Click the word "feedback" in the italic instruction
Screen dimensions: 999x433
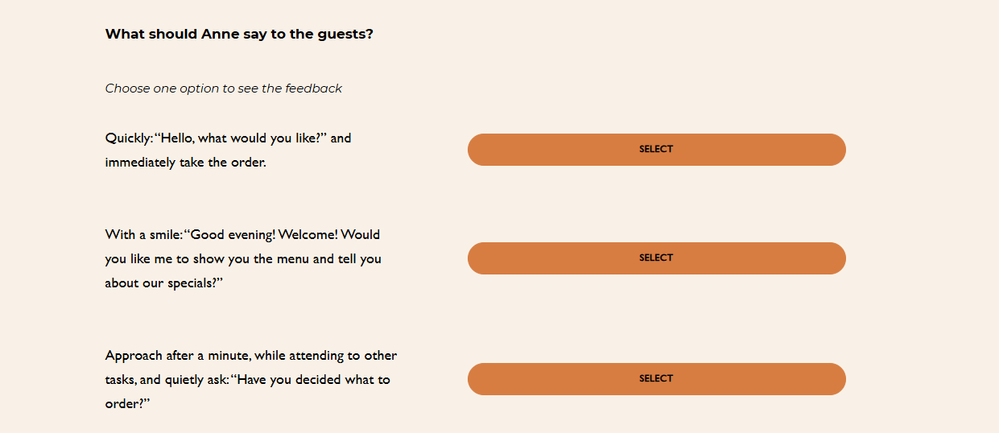pyautogui.click(x=314, y=89)
